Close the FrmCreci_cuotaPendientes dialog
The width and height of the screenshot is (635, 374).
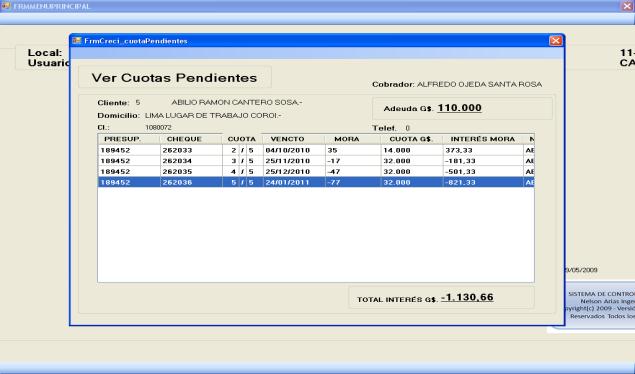[x=555, y=40]
